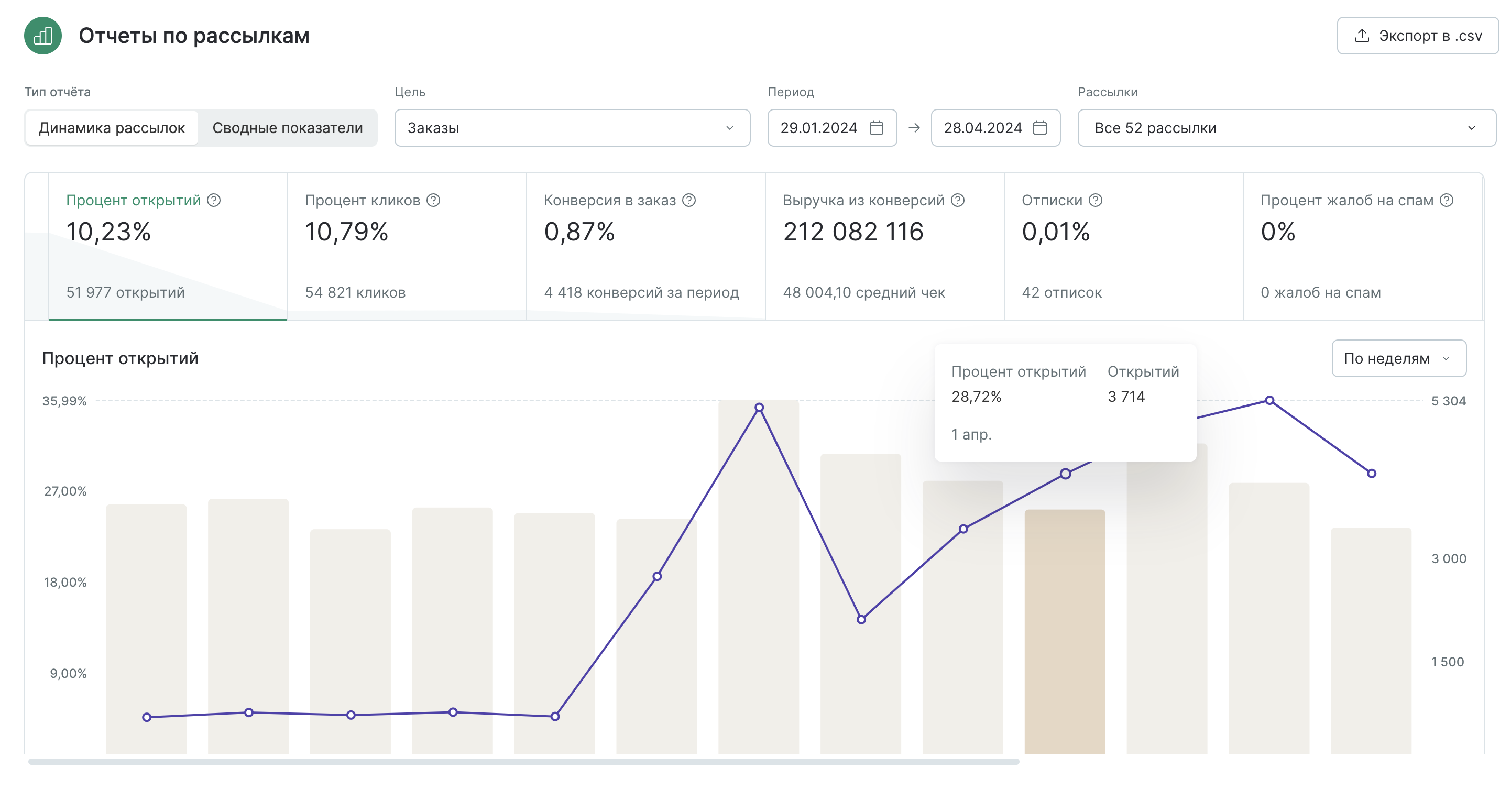The image size is (1511, 812).
Task: Click the 54 821 кликов text
Action: (355, 292)
